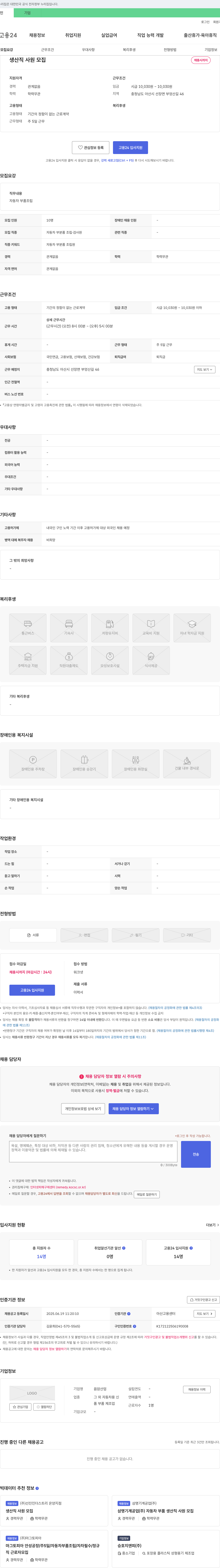The width and height of the screenshot is (220, 1568).
Task: Click the 전송 send button
Action: (196, 1154)
